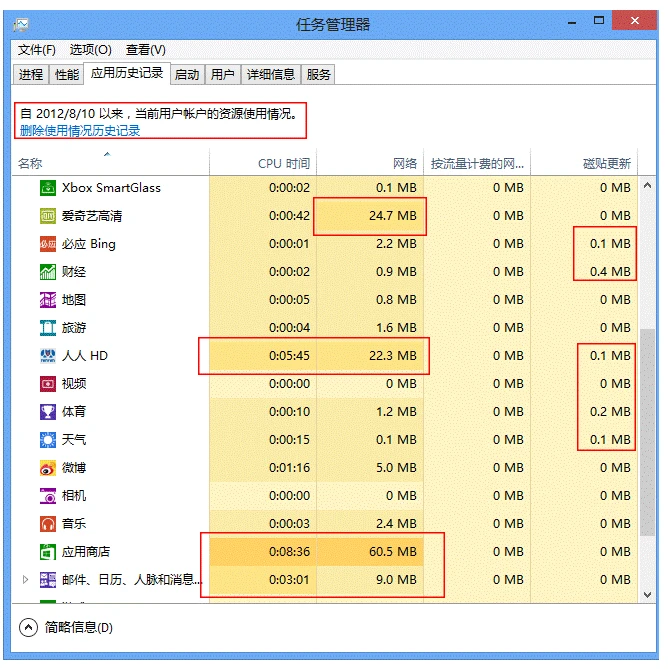The width and height of the screenshot is (668, 669).
Task: Select the 应用商店 row name
Action: (x=86, y=552)
